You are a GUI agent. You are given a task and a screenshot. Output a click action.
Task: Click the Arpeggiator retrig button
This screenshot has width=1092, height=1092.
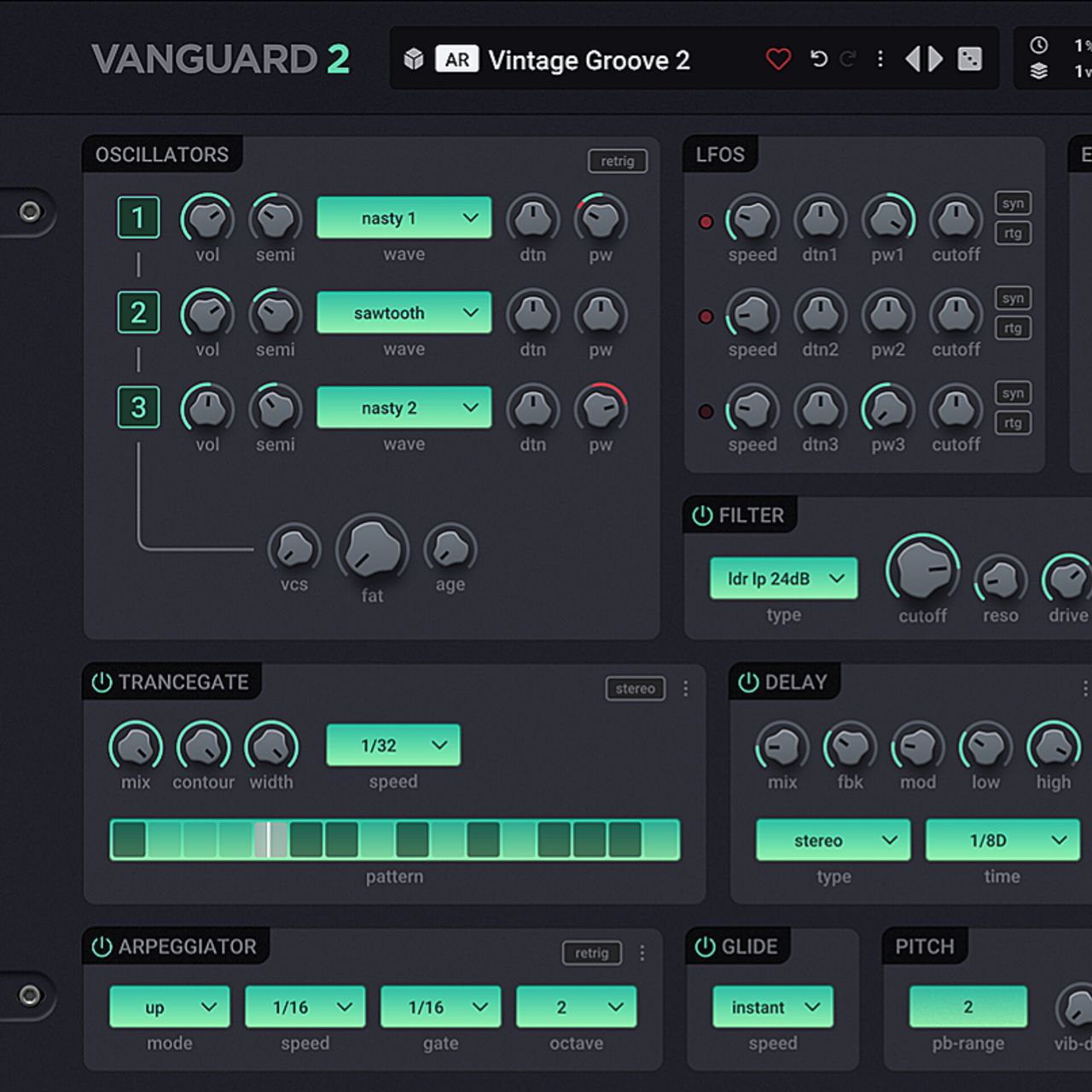(592, 953)
